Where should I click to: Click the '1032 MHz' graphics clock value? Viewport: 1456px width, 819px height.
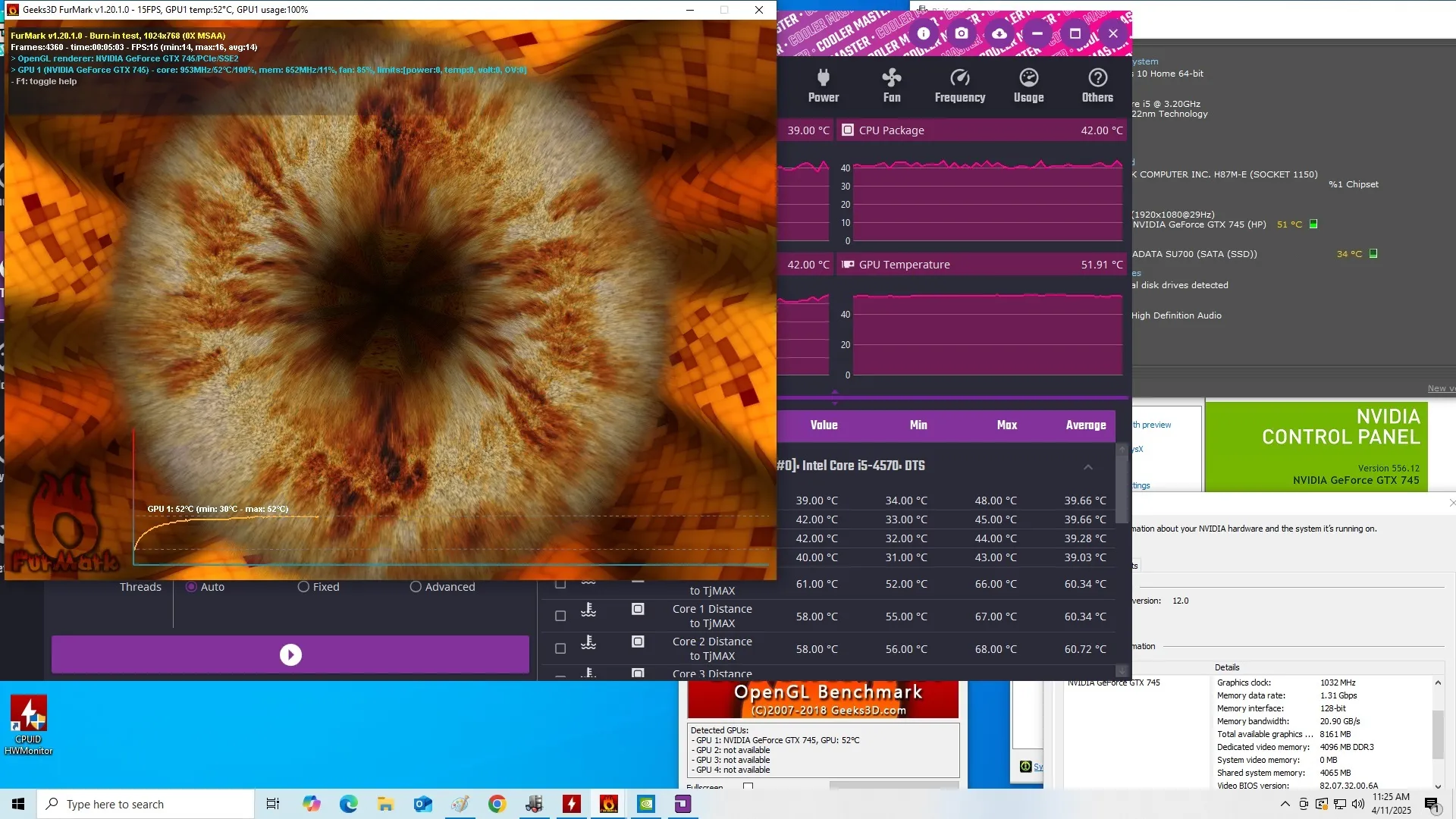pos(1338,682)
